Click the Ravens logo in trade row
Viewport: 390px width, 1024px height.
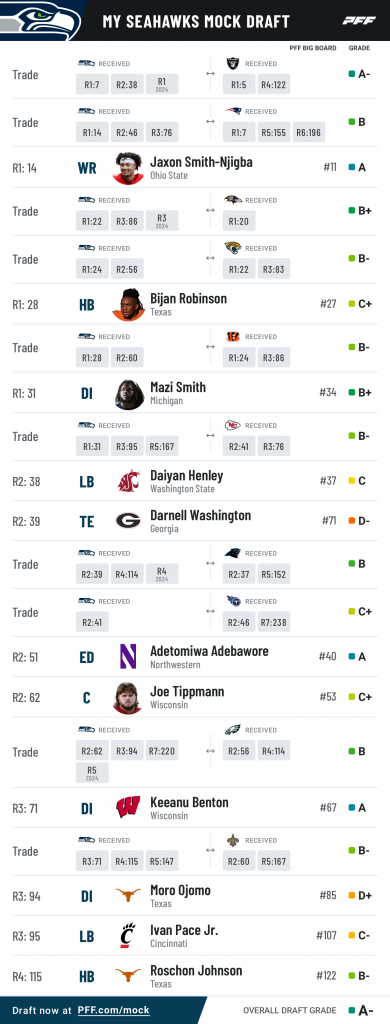(x=233, y=200)
